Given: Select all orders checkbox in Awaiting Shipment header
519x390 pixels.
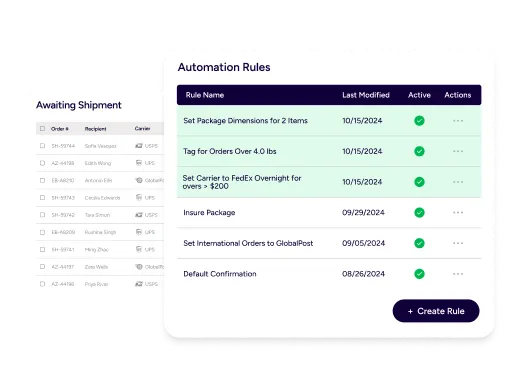Looking at the screenshot, I should tap(42, 129).
